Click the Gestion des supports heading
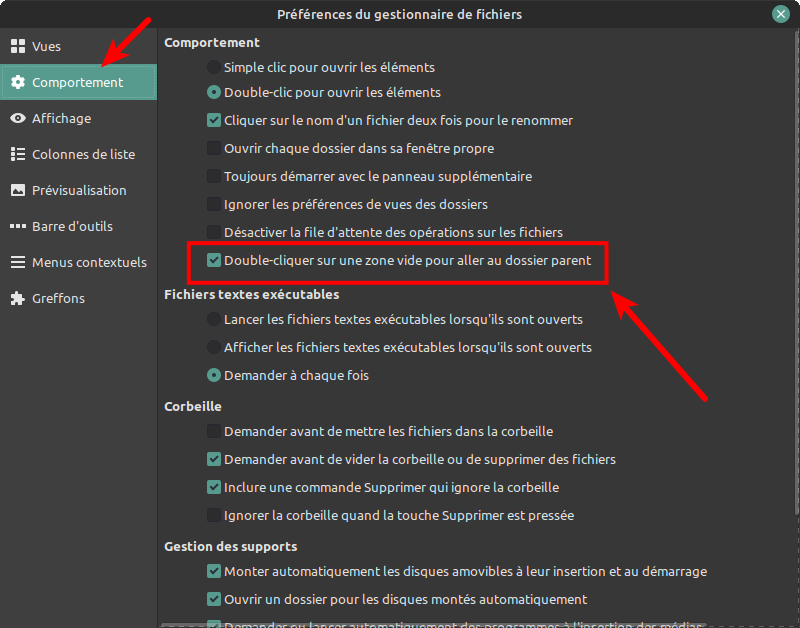The image size is (800, 628). 231,546
